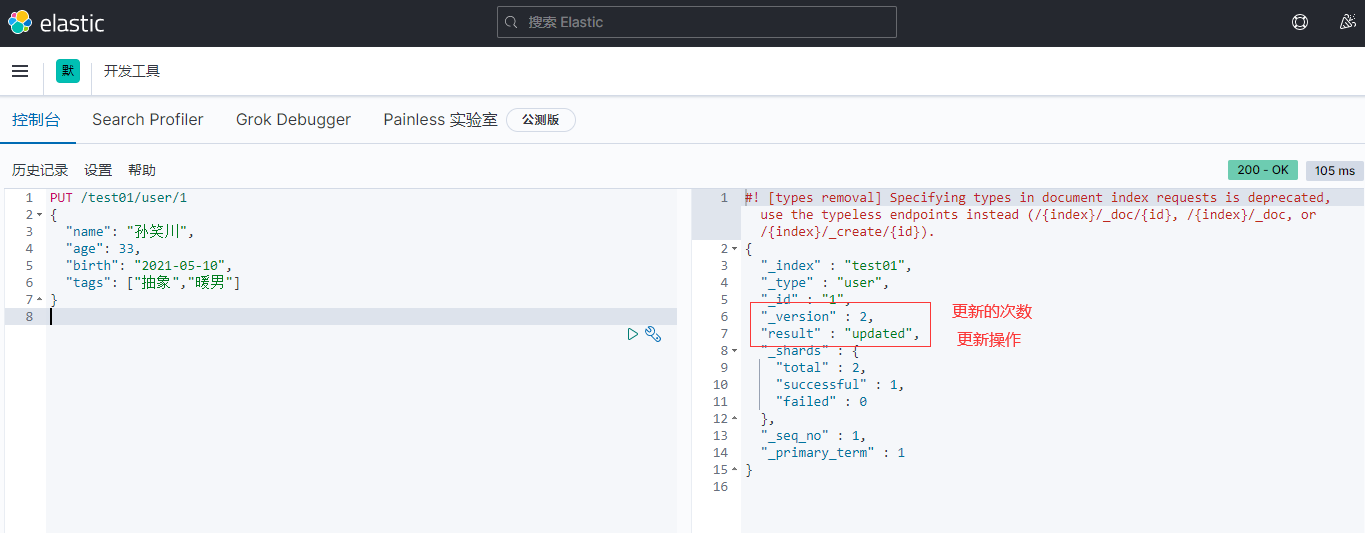This screenshot has width=1365, height=533.
Task: Collapse the _shards fold at line 8
Action: point(735,351)
